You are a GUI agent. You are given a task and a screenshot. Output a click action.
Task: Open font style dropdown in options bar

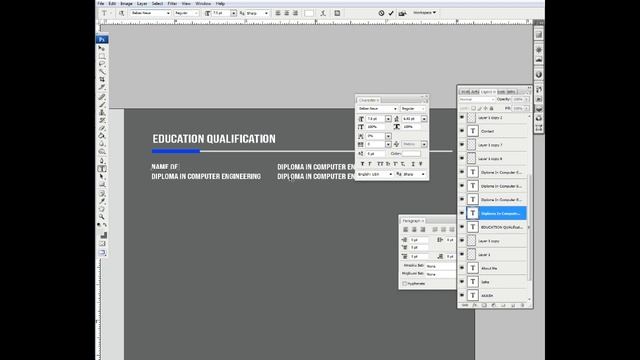196,13
